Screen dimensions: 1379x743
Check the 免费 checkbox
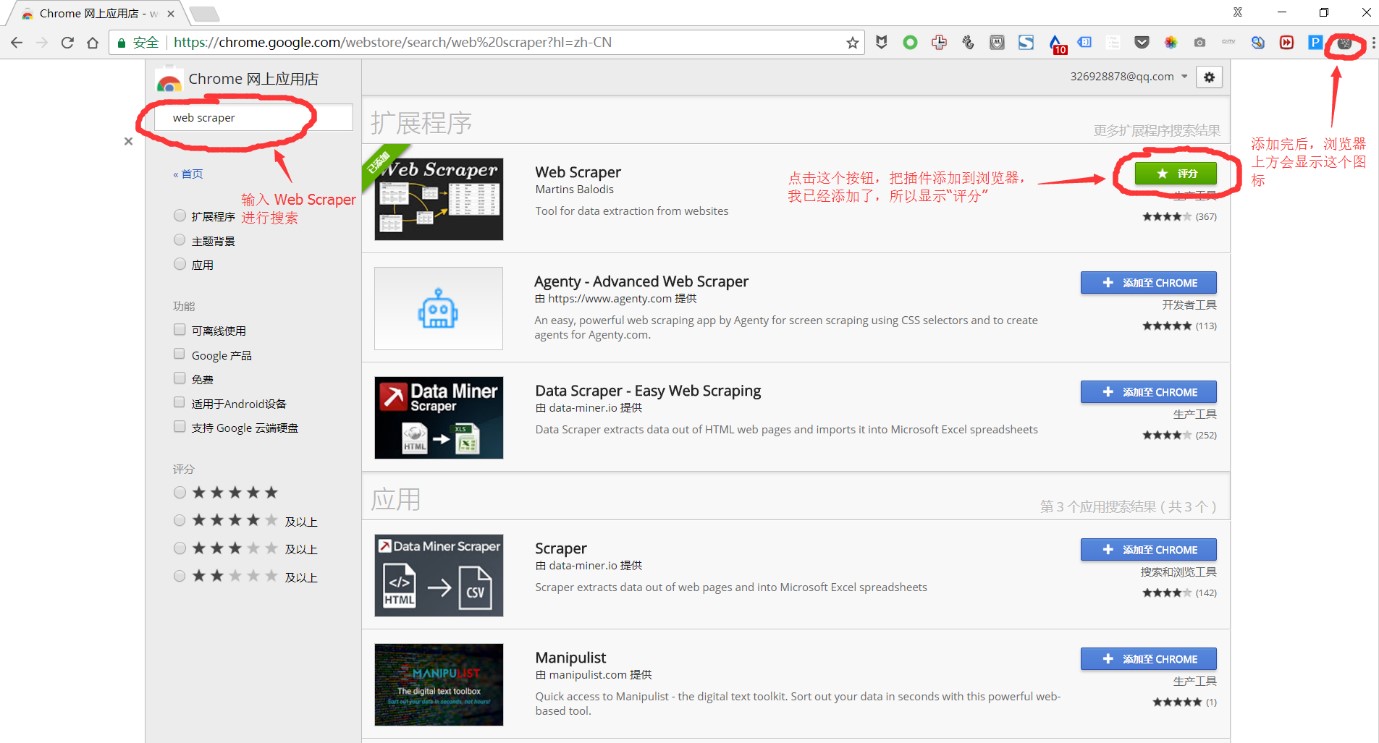pos(180,378)
